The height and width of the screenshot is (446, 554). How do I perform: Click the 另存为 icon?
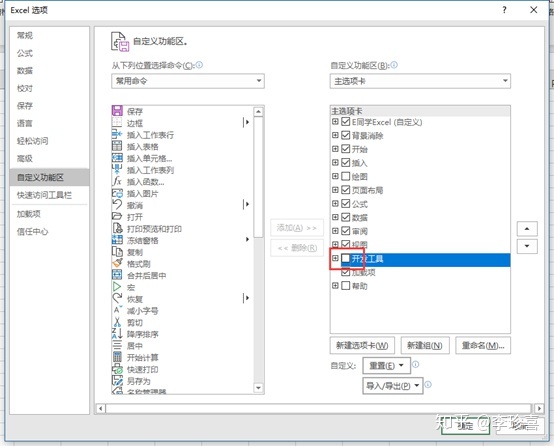coord(117,381)
